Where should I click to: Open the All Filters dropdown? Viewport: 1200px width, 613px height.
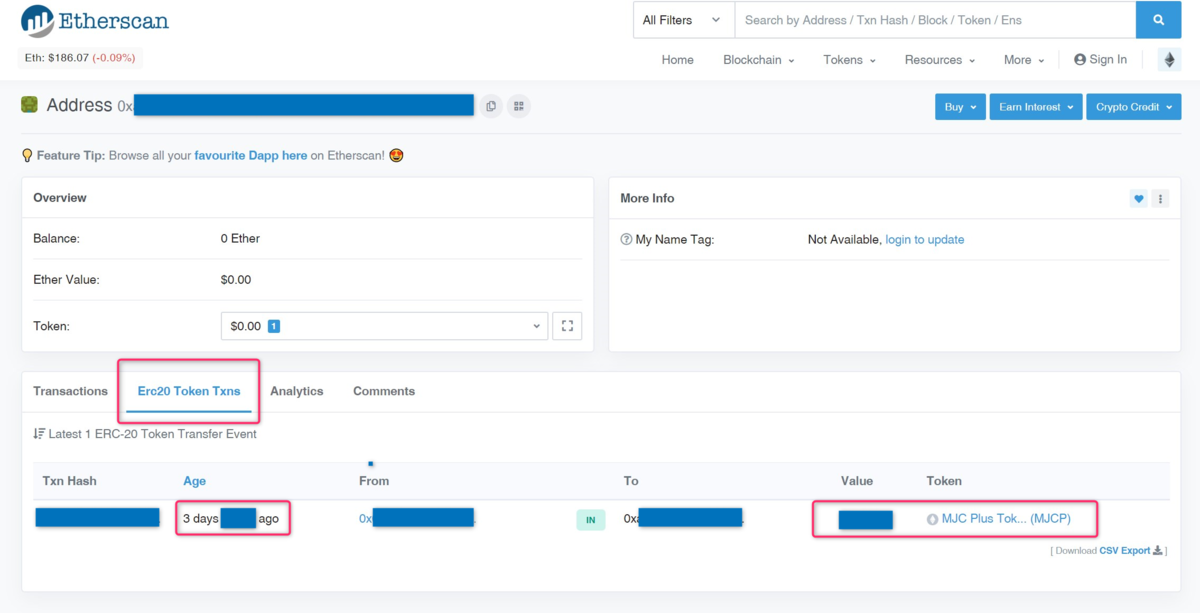(x=683, y=20)
